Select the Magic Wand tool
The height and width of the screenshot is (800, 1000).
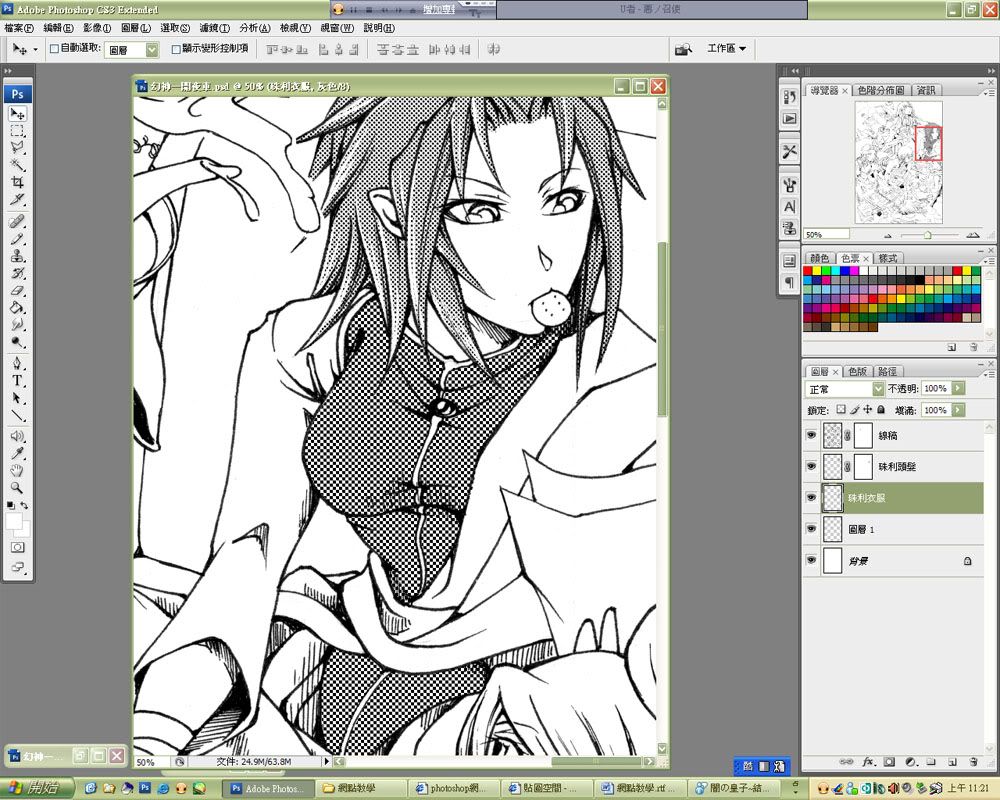[17, 165]
